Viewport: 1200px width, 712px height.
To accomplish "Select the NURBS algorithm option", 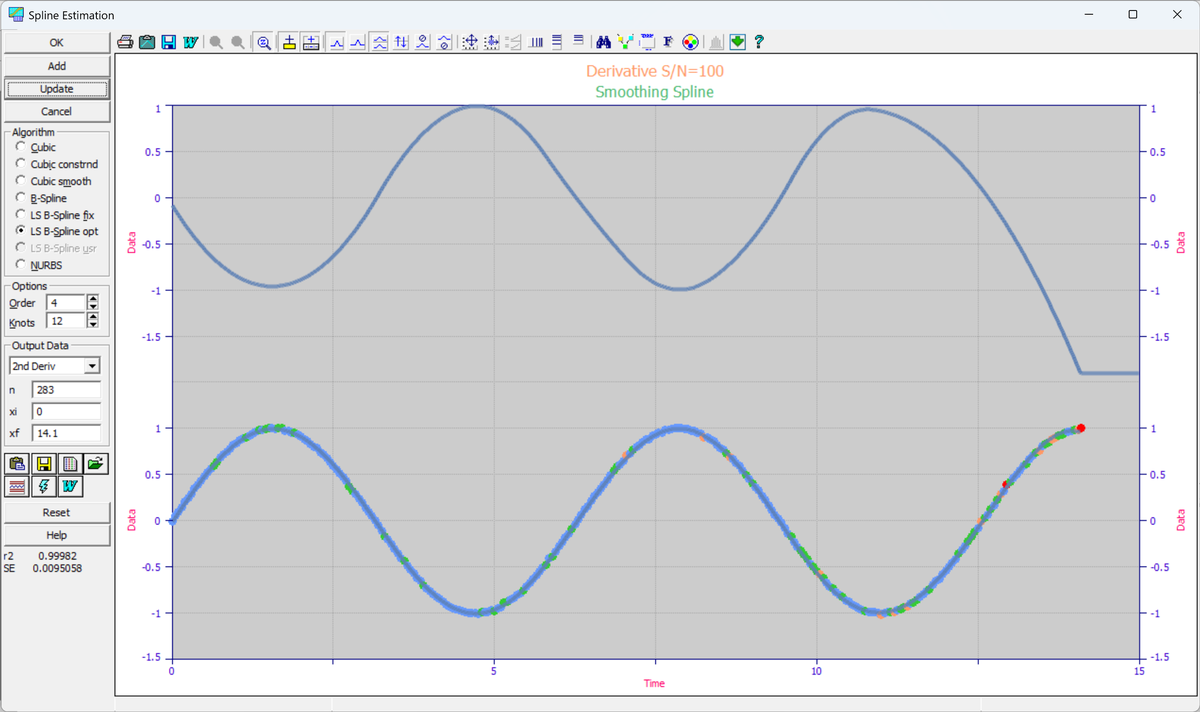I will coord(40,264).
